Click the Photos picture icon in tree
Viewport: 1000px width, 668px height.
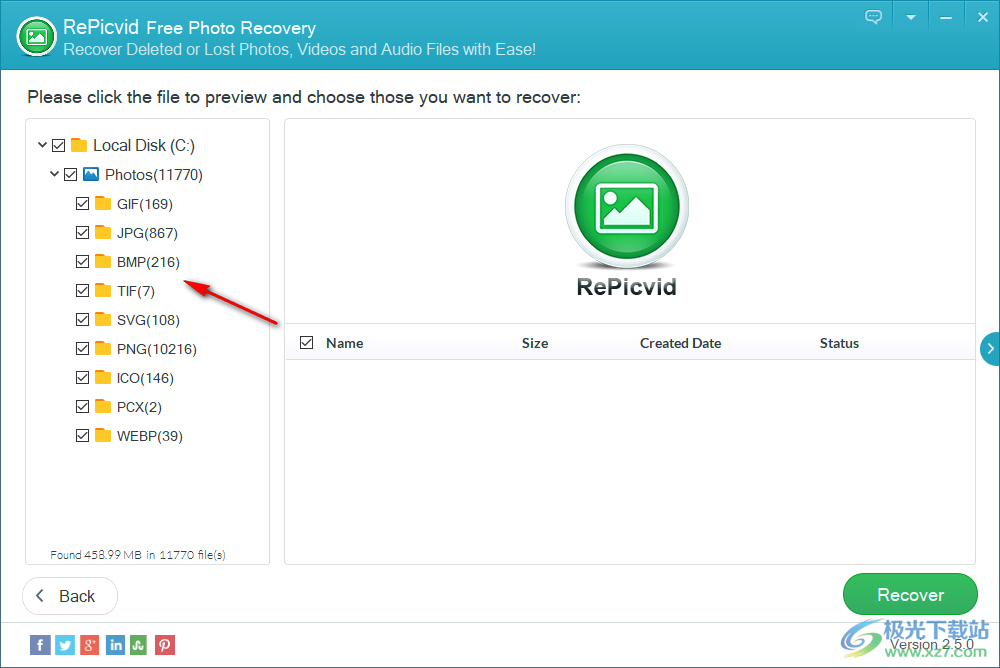point(91,174)
